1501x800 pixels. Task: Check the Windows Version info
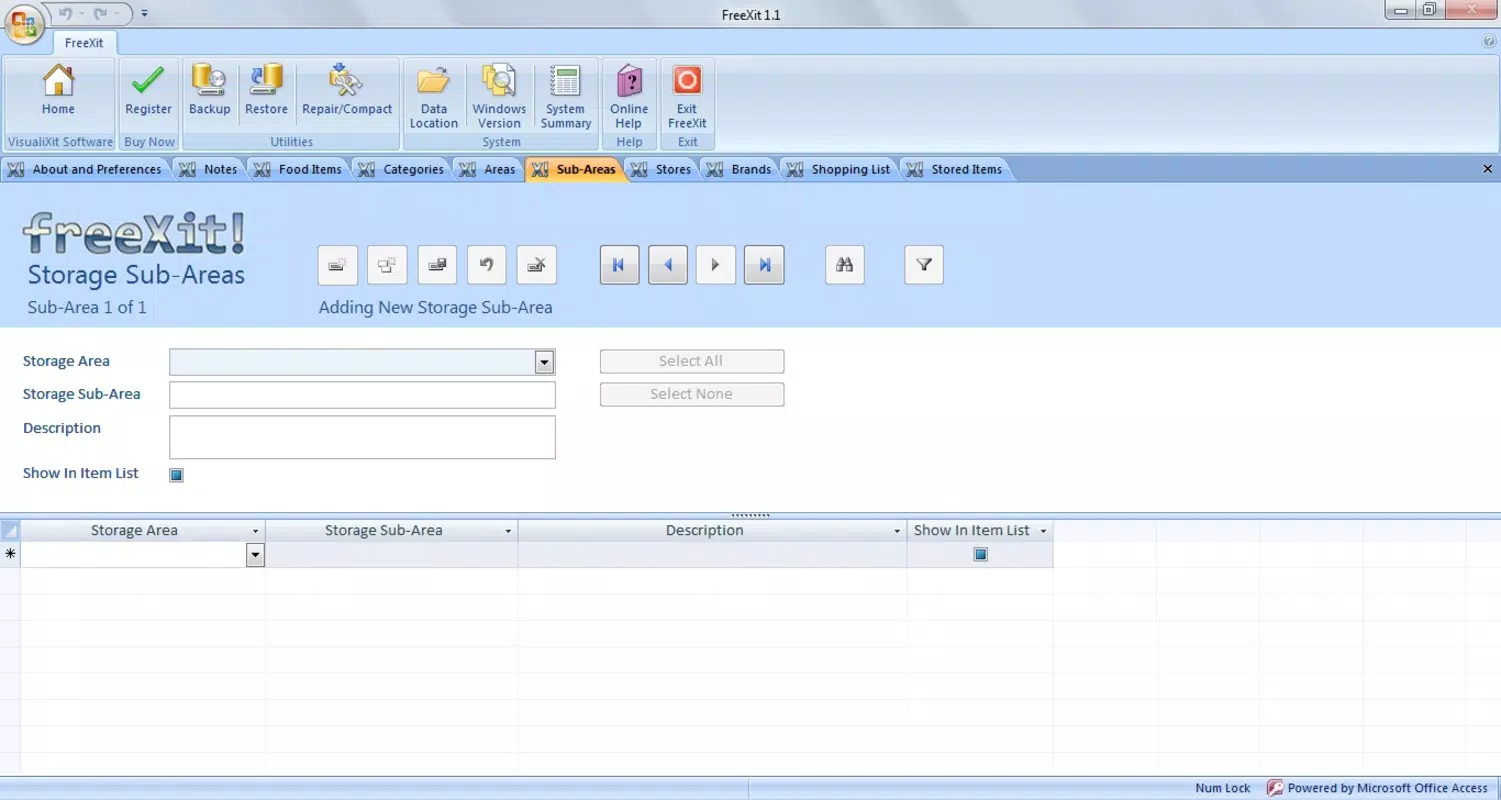(499, 97)
